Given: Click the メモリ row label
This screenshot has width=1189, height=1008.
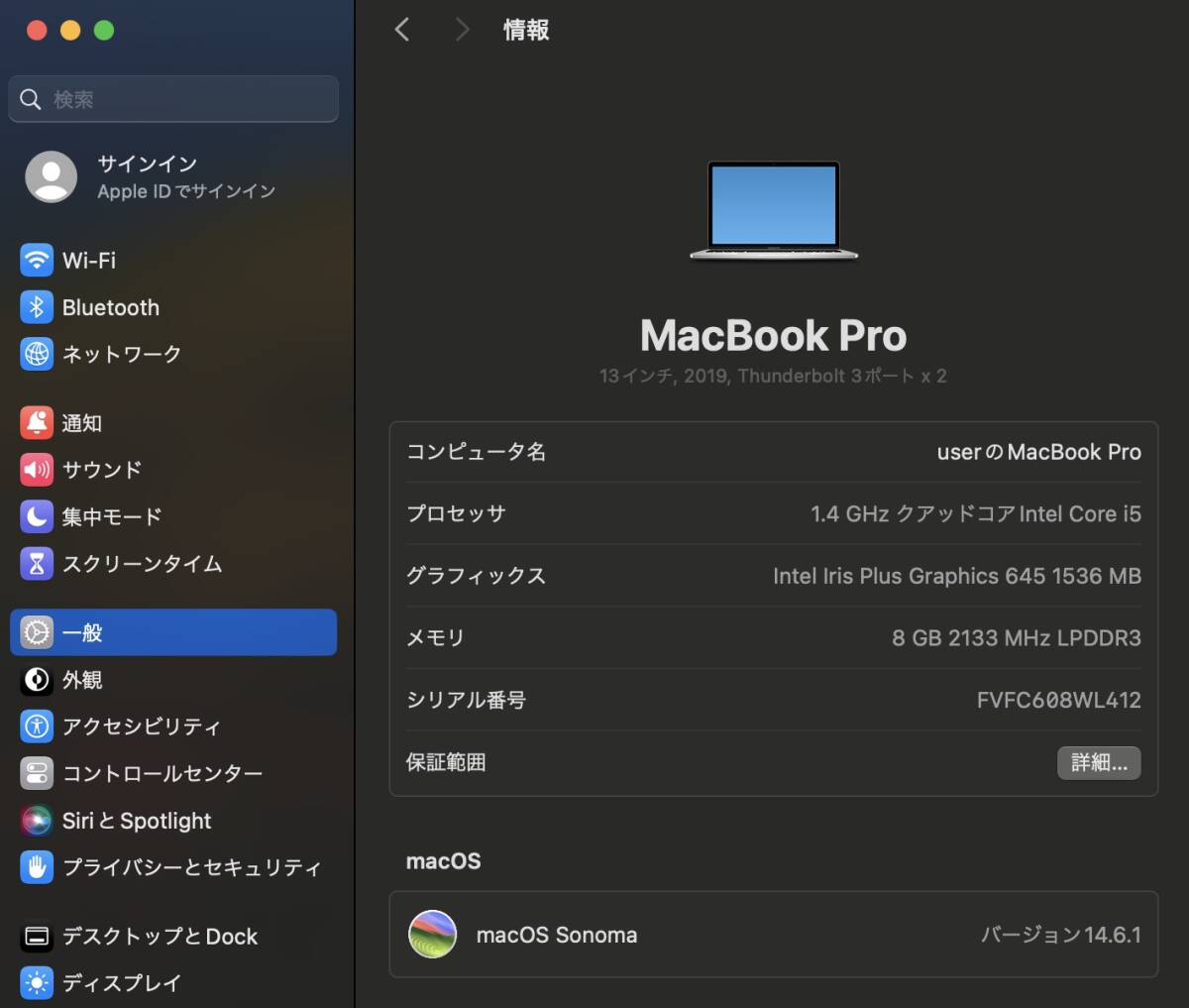Looking at the screenshot, I should coord(436,637).
